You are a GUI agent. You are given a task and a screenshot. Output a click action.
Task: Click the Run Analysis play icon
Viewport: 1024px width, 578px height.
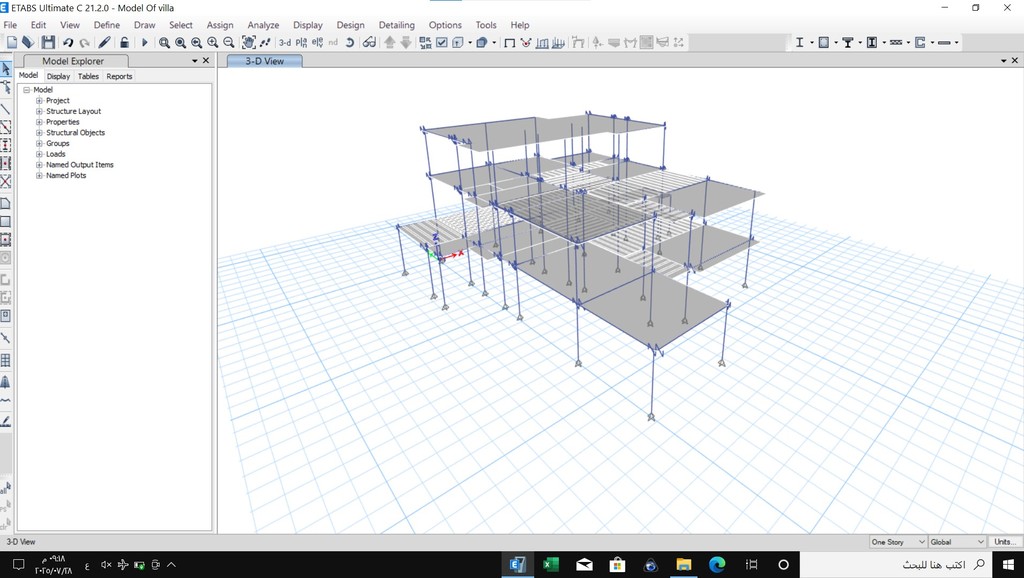pyautogui.click(x=144, y=43)
